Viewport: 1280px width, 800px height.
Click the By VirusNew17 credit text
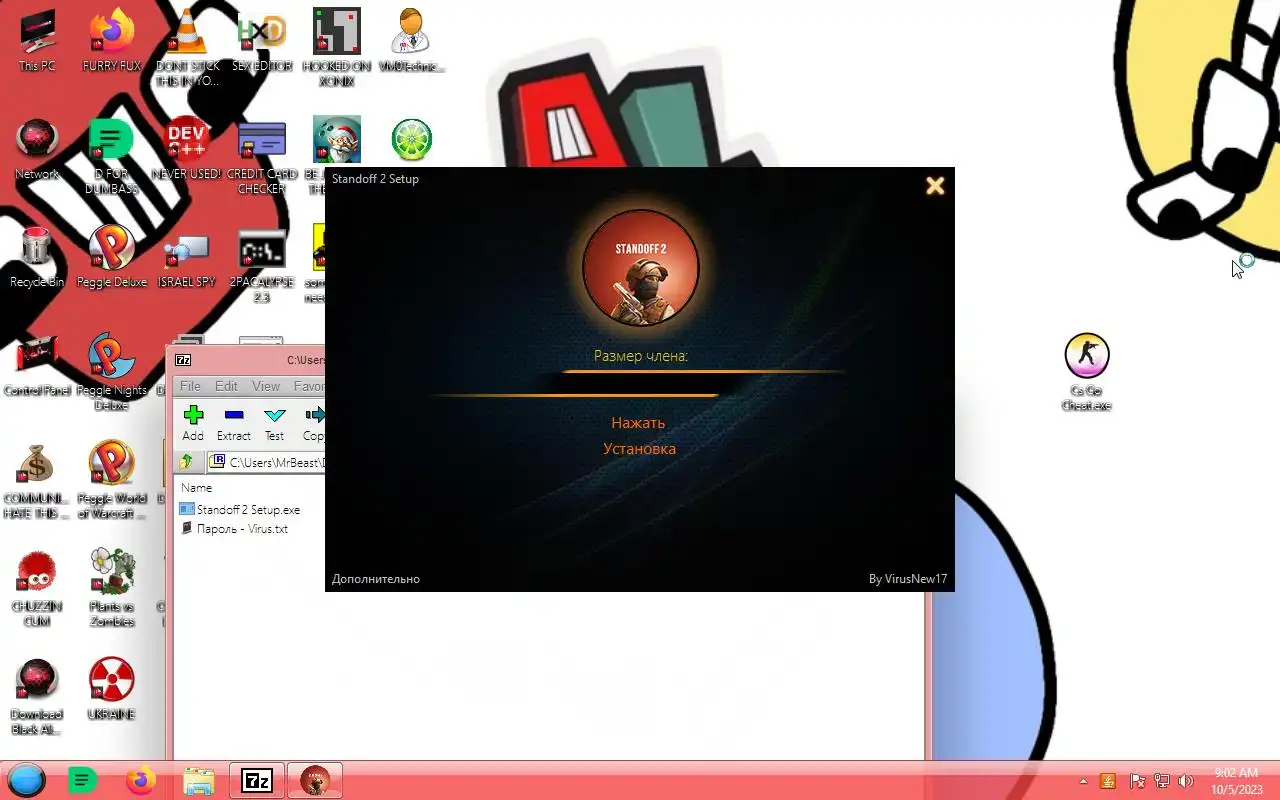click(x=908, y=579)
